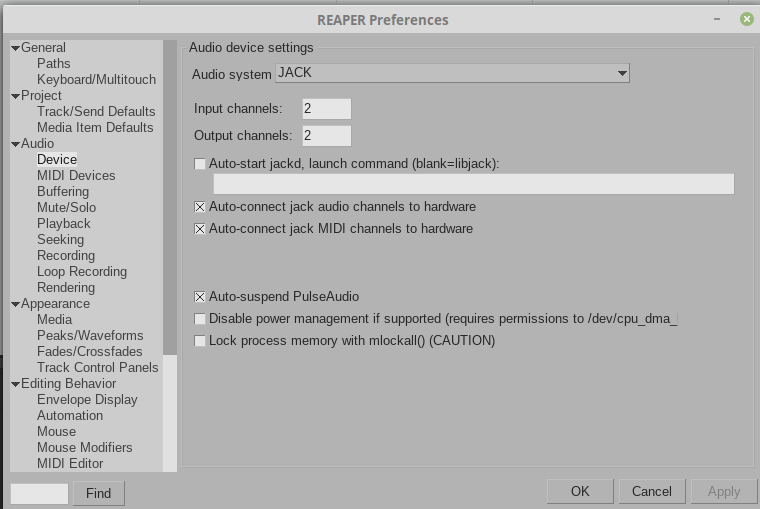The height and width of the screenshot is (509, 760).
Task: Click the preferences tree scrollbar
Action: click(170, 200)
